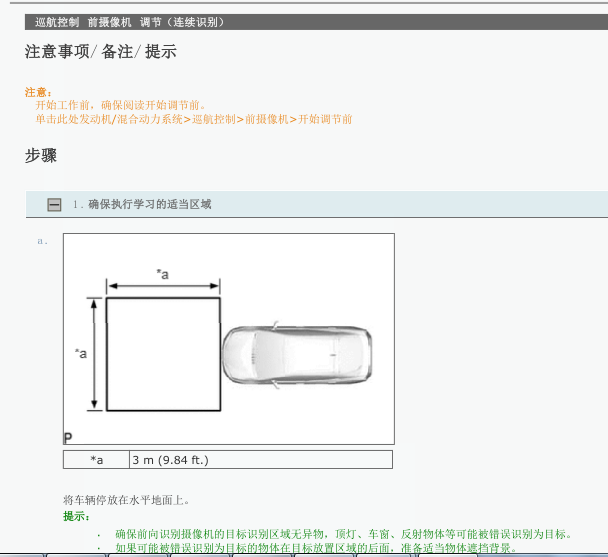
Task: Click the 步骤 section heading
Action: (x=41, y=156)
